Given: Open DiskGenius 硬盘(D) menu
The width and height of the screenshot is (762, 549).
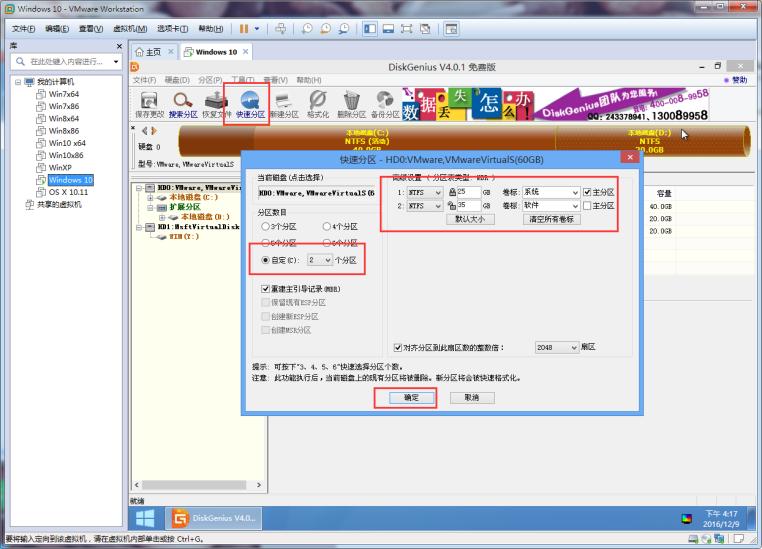Looking at the screenshot, I should point(177,80).
